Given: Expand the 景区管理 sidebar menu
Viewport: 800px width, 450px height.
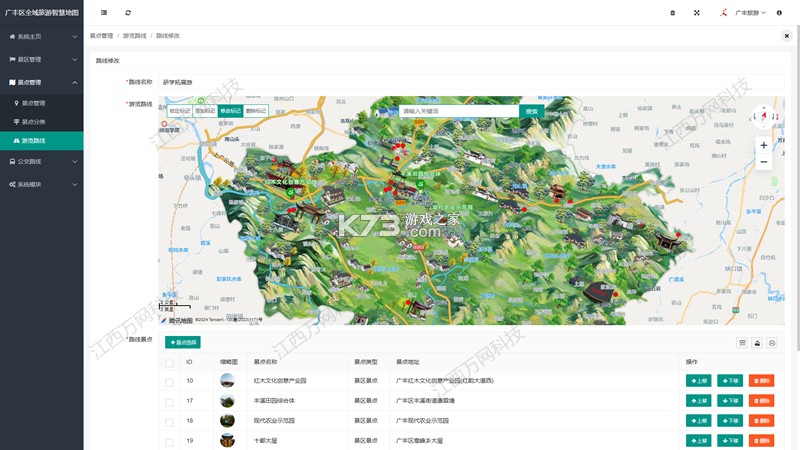Looking at the screenshot, I should point(42,60).
